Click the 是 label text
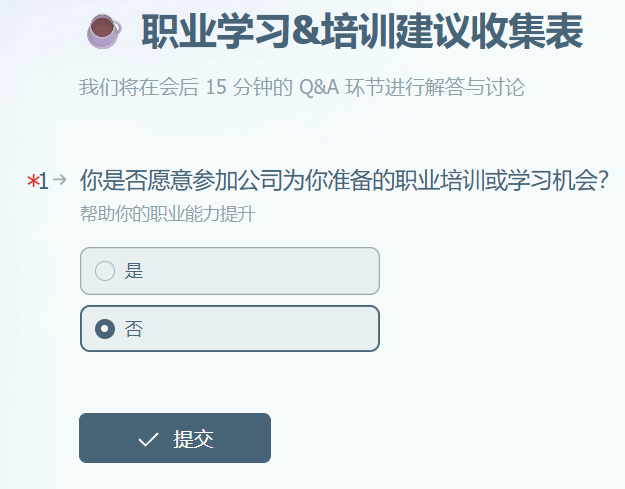This screenshot has width=625, height=489. [x=134, y=271]
